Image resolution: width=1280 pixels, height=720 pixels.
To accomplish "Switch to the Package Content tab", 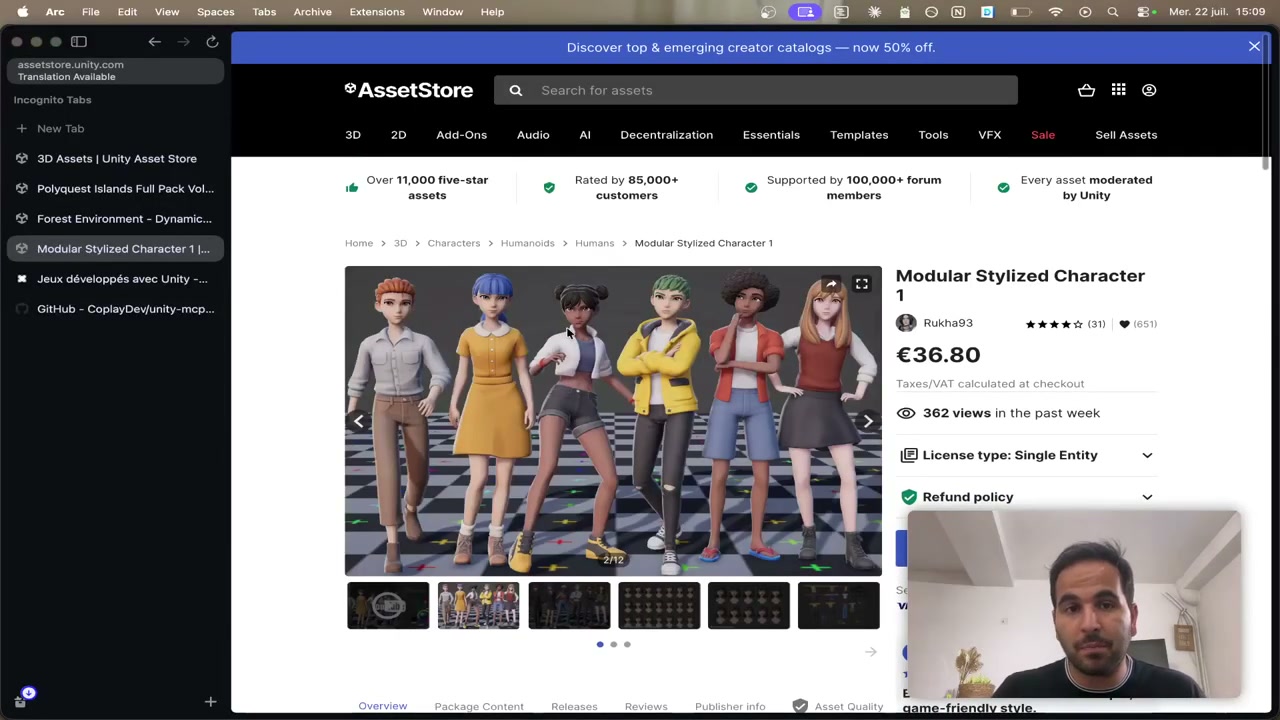I will point(479,706).
